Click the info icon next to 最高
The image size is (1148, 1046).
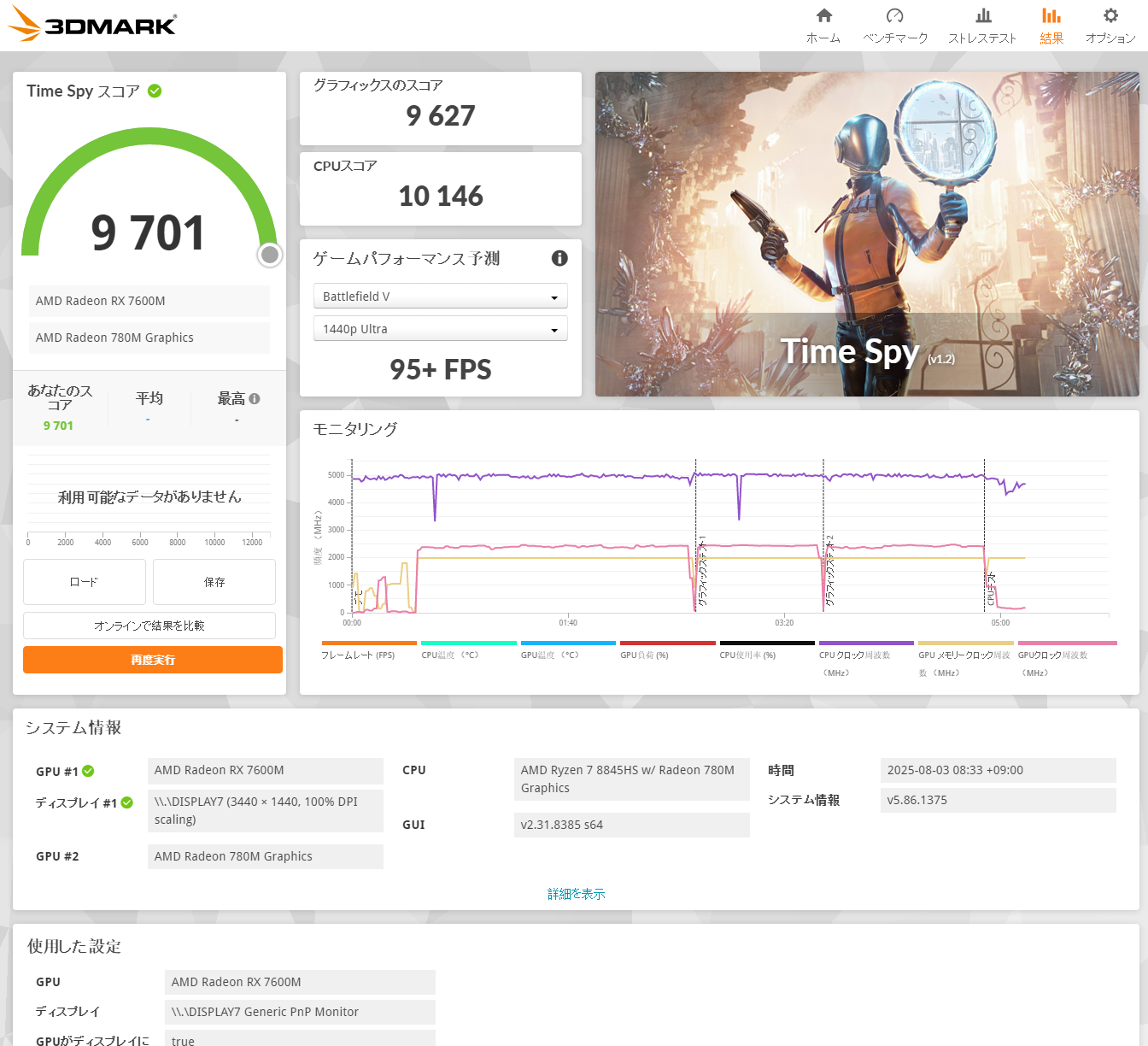click(x=255, y=398)
